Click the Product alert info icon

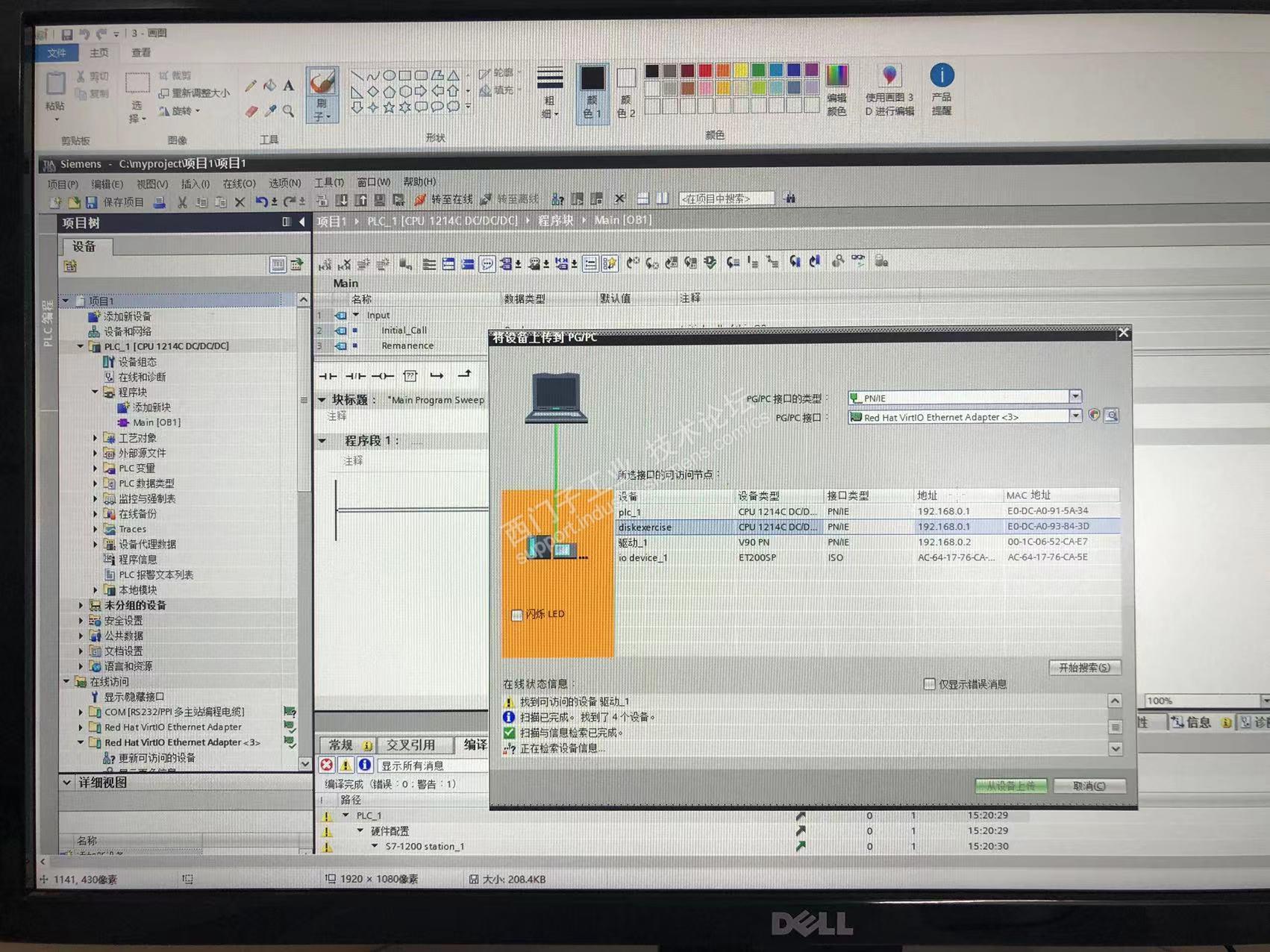click(x=942, y=75)
